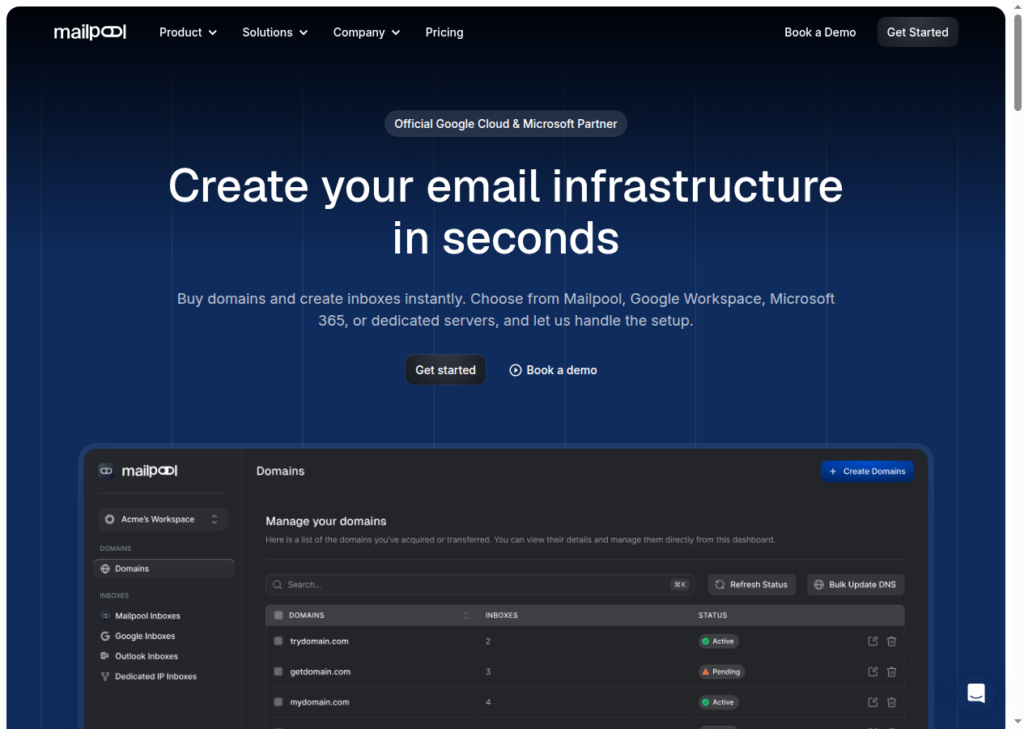
Task: Click the hero Book a demo link
Action: point(553,370)
